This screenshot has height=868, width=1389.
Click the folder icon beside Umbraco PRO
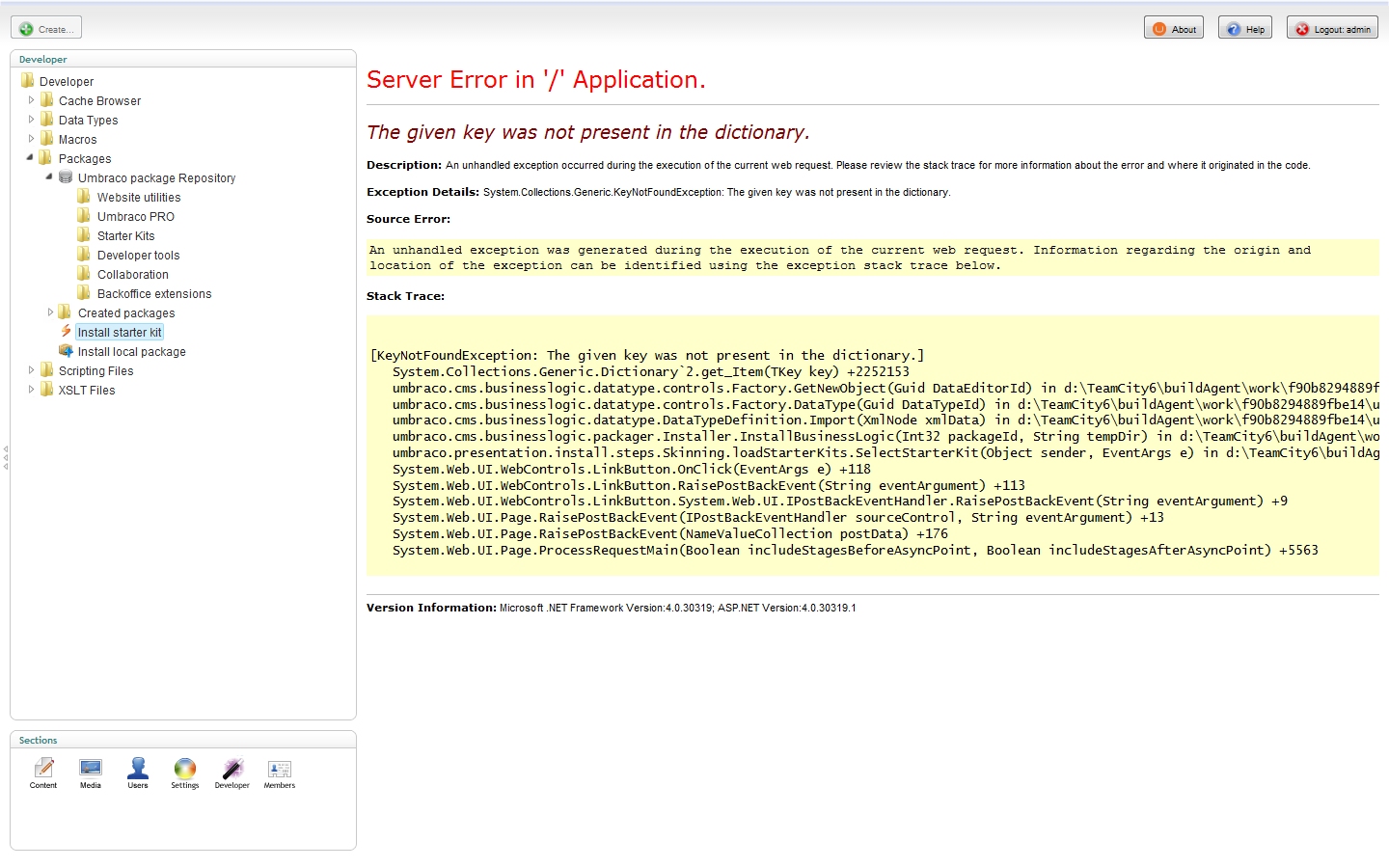coord(85,216)
